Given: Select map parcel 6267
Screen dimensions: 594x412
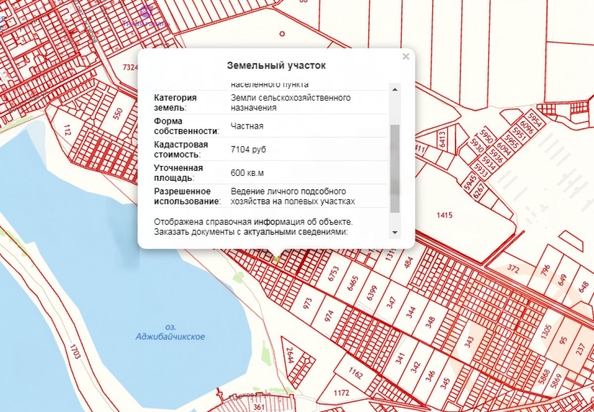Looking at the screenshot, I should coord(480,190).
